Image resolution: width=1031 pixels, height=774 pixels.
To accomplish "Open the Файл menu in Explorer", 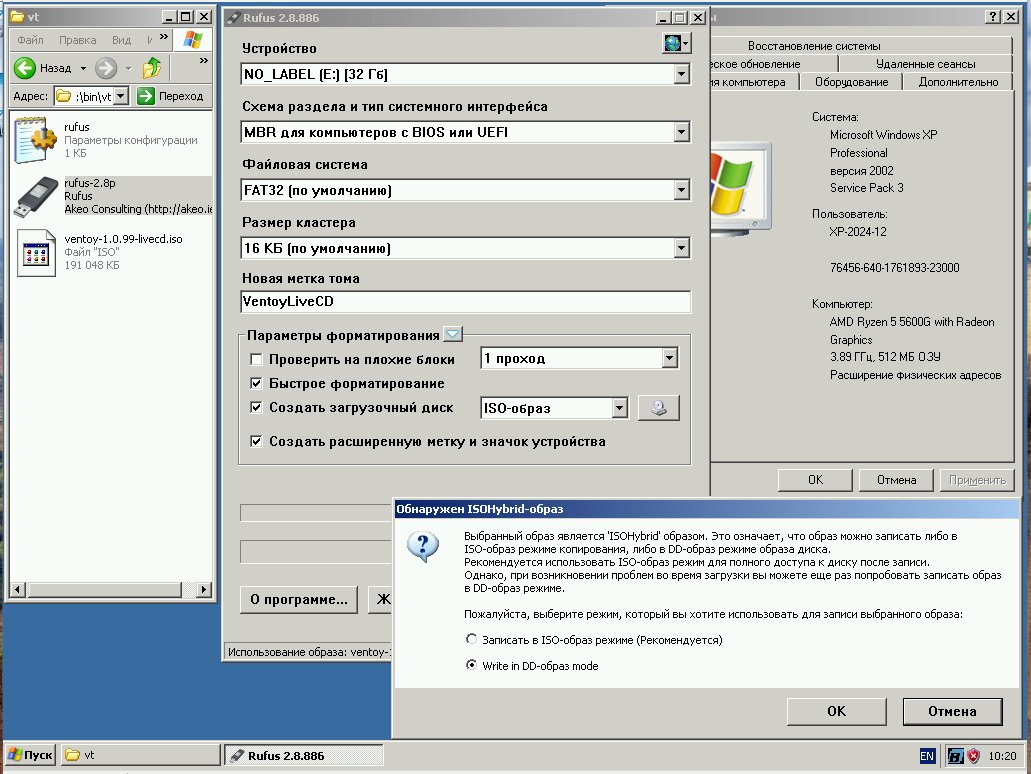I will 30,40.
